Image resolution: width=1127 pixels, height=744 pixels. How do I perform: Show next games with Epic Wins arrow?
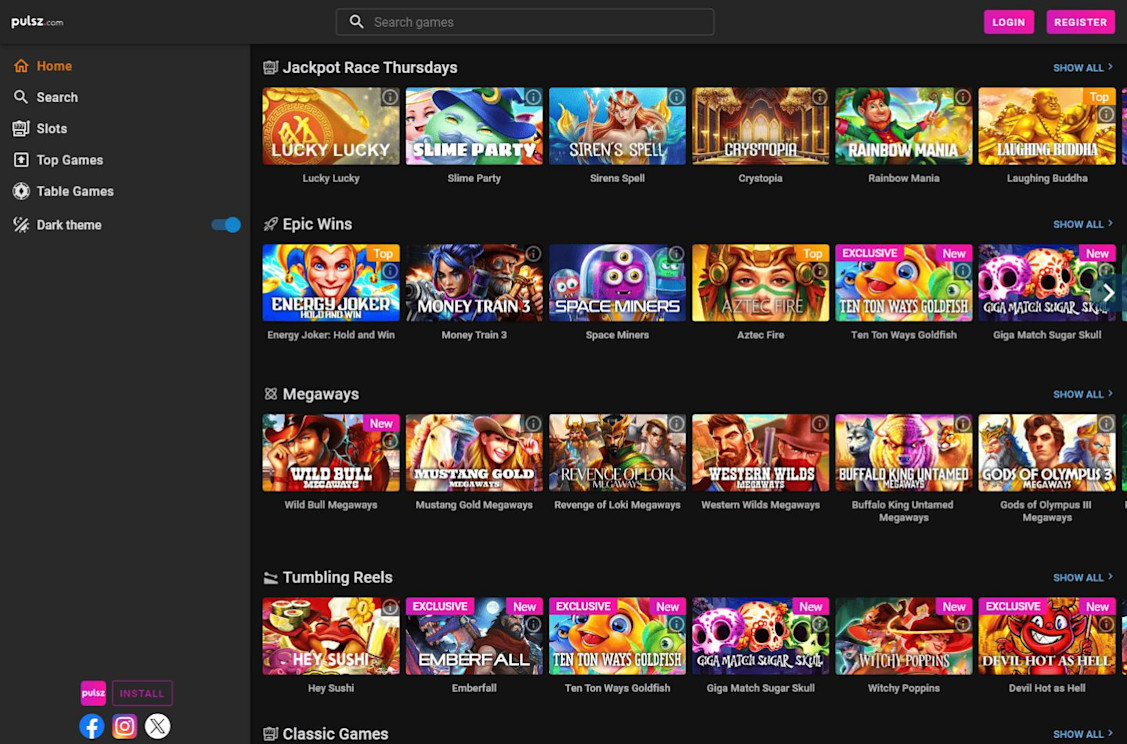[1108, 293]
